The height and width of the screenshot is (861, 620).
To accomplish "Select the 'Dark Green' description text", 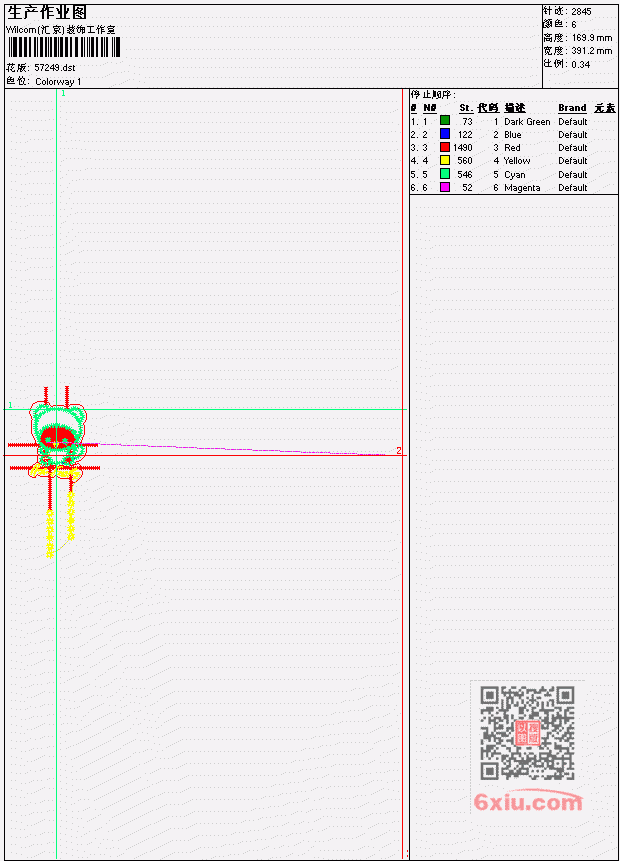I will (x=527, y=121).
